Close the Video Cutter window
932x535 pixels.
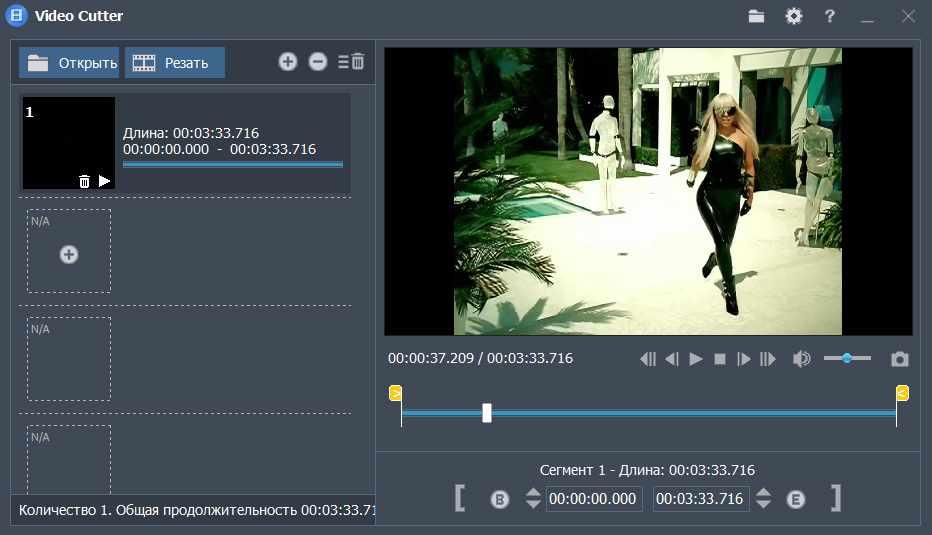click(908, 16)
